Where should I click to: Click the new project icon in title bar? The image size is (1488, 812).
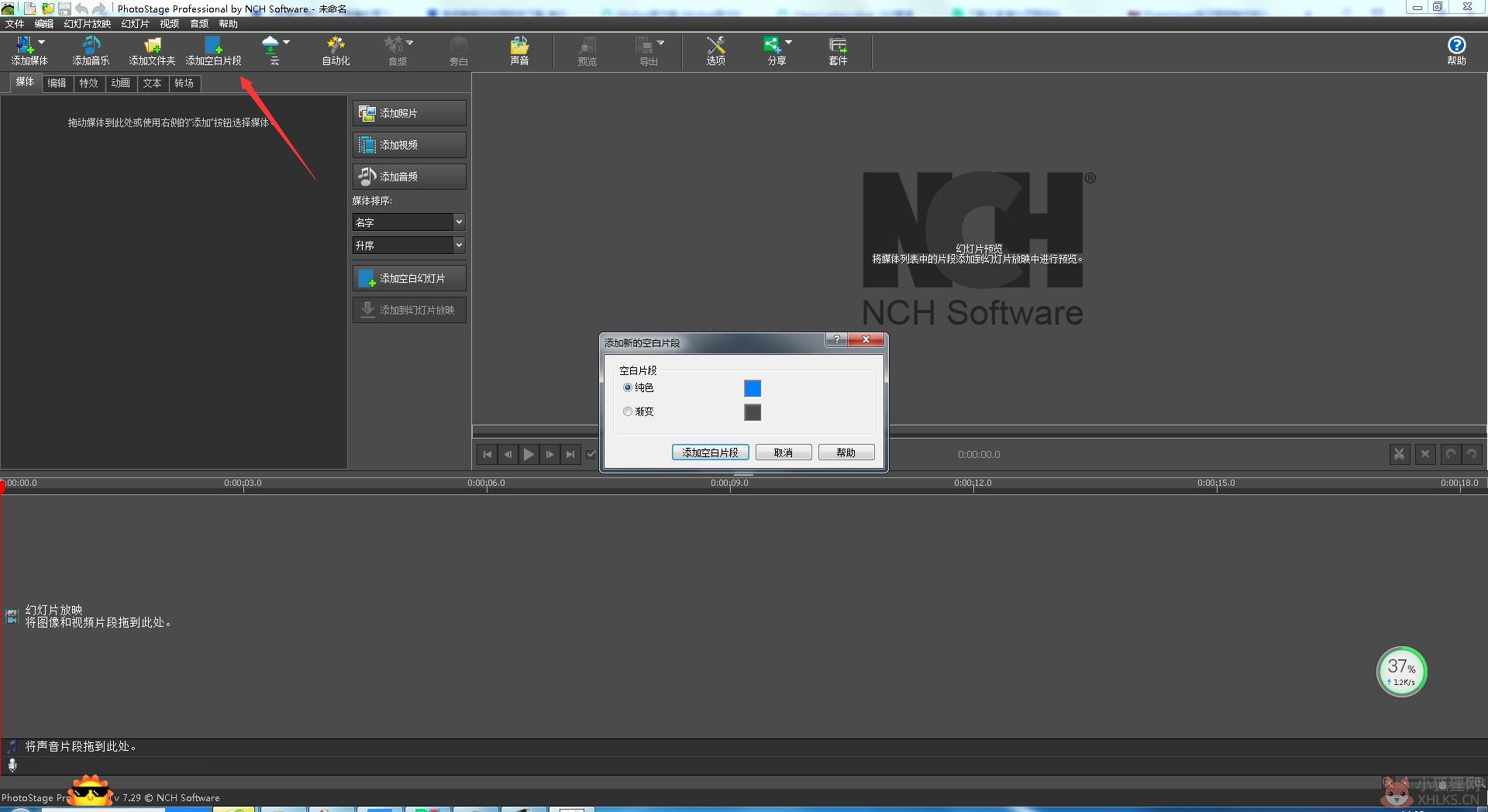pyautogui.click(x=30, y=9)
